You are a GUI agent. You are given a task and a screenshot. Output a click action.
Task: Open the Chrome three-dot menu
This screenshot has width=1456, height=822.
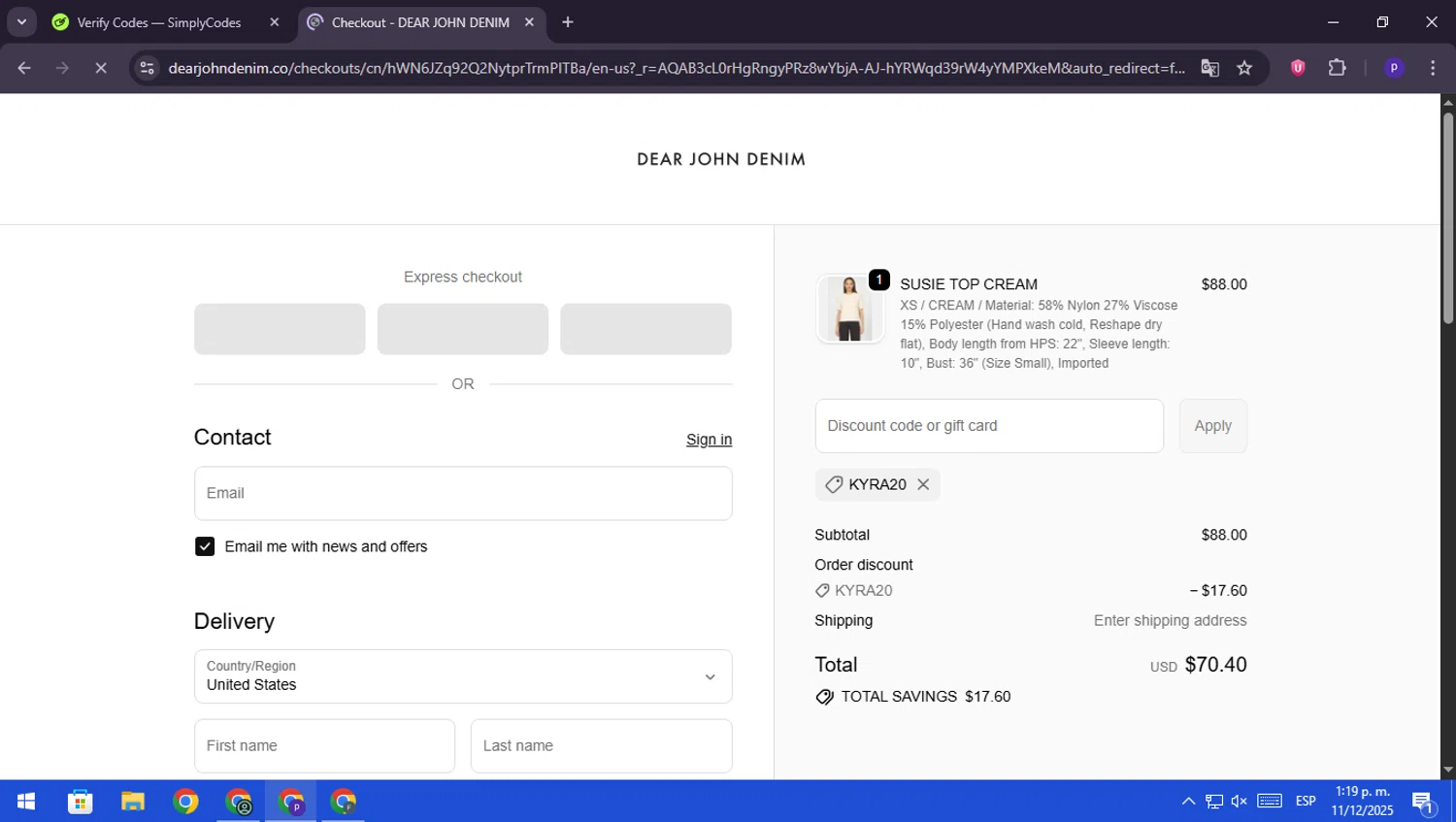pyautogui.click(x=1433, y=68)
